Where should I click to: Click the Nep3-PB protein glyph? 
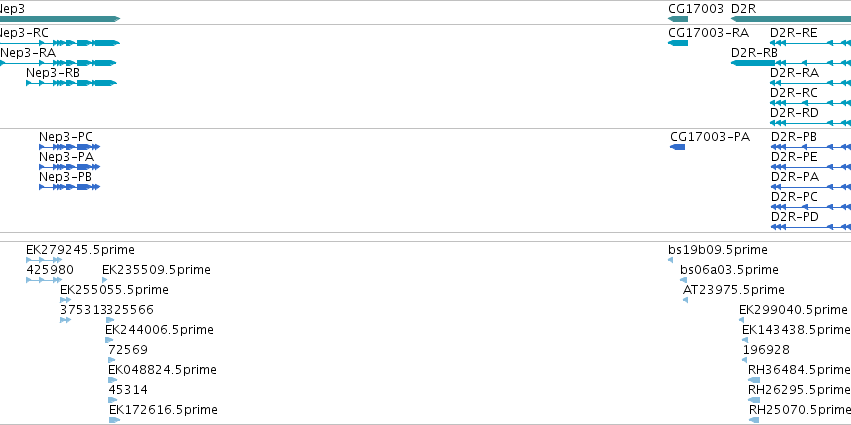[x=69, y=187]
